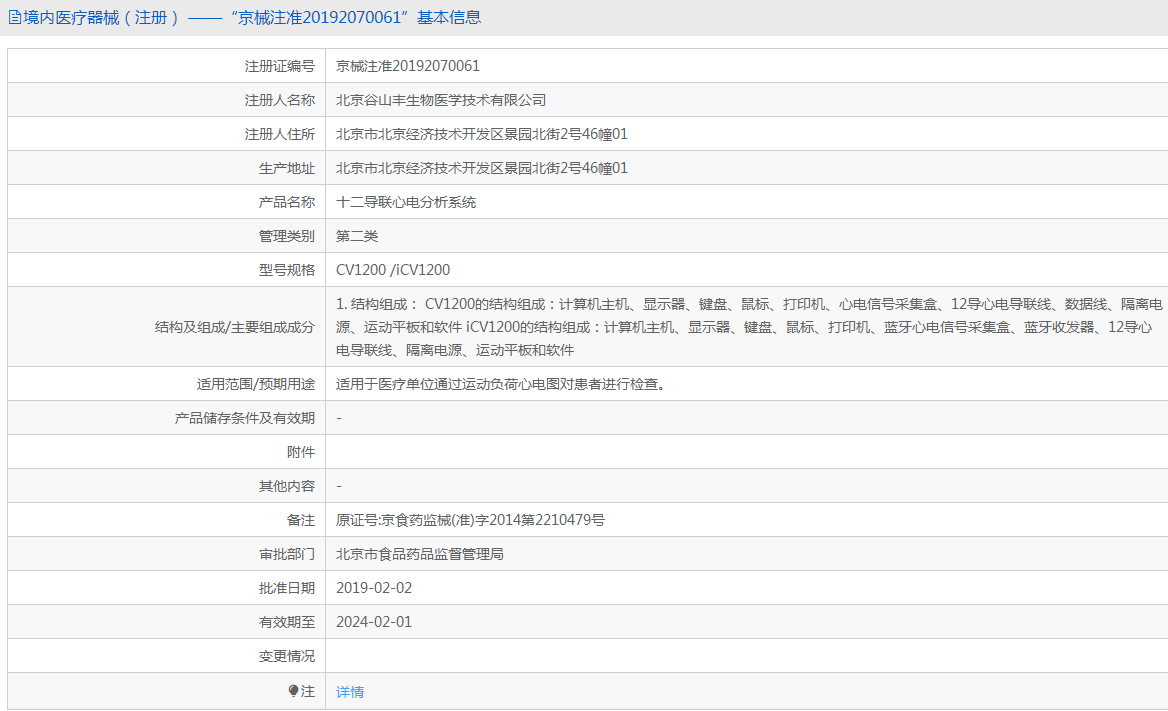The height and width of the screenshot is (711, 1168).
Task: Click the page title 境内医疗器械（注册）基本信息
Action: pos(251,17)
